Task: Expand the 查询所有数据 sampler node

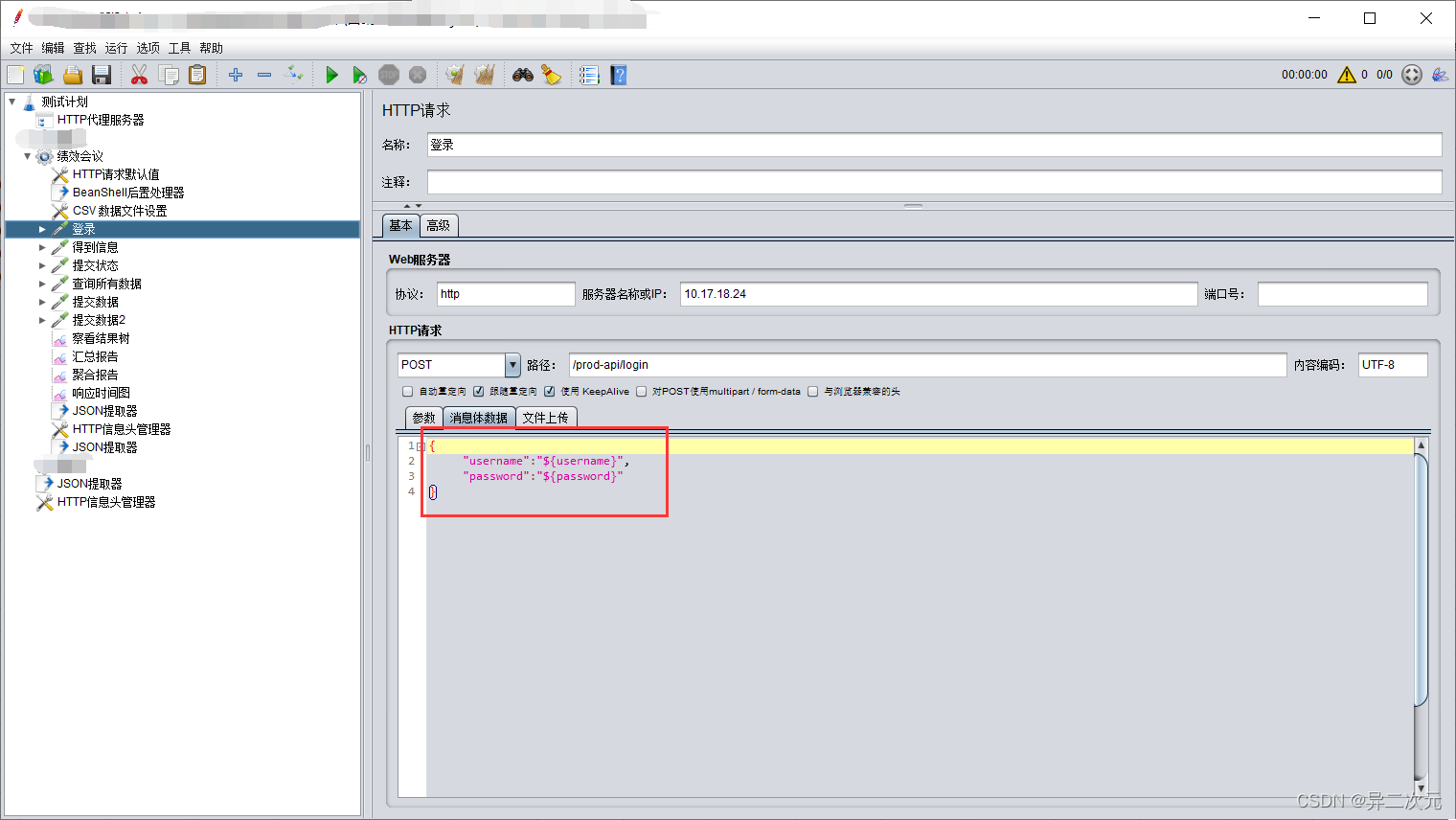Action: point(42,285)
